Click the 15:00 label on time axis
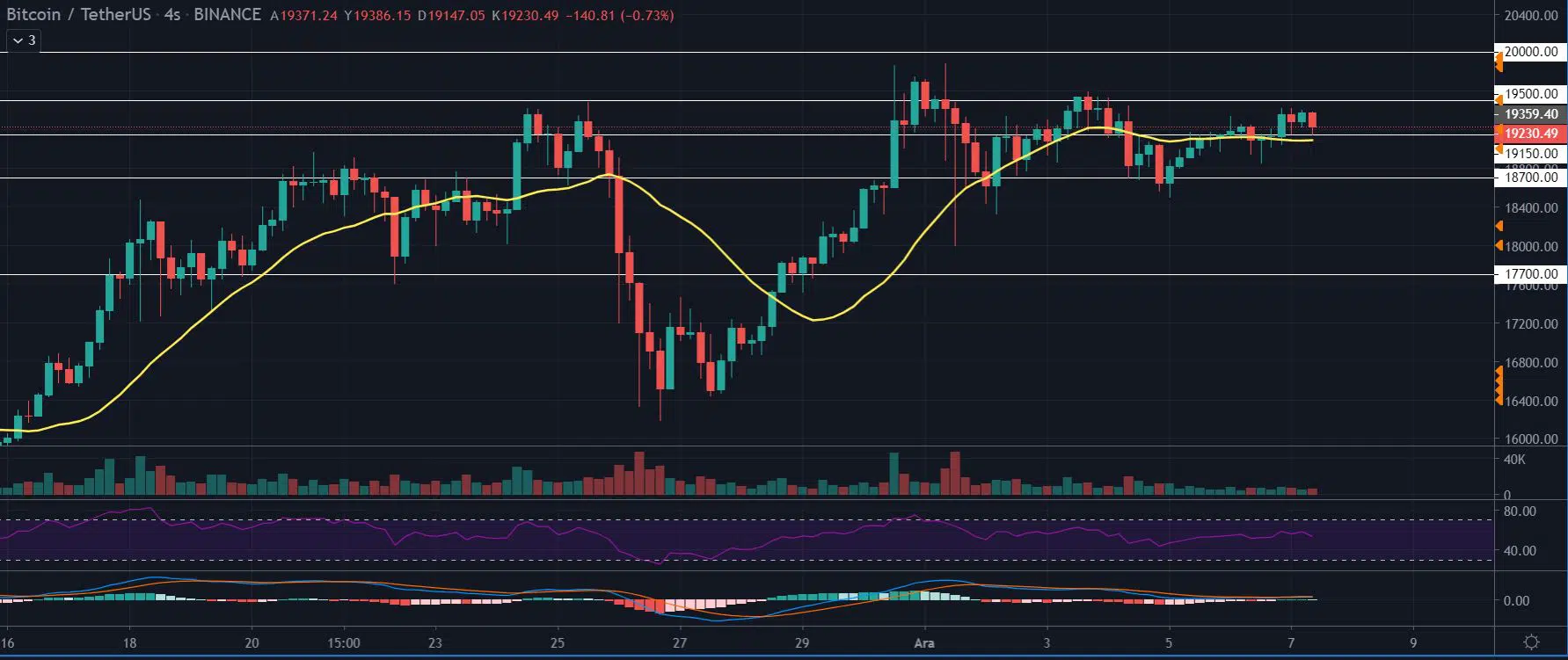 coord(343,642)
